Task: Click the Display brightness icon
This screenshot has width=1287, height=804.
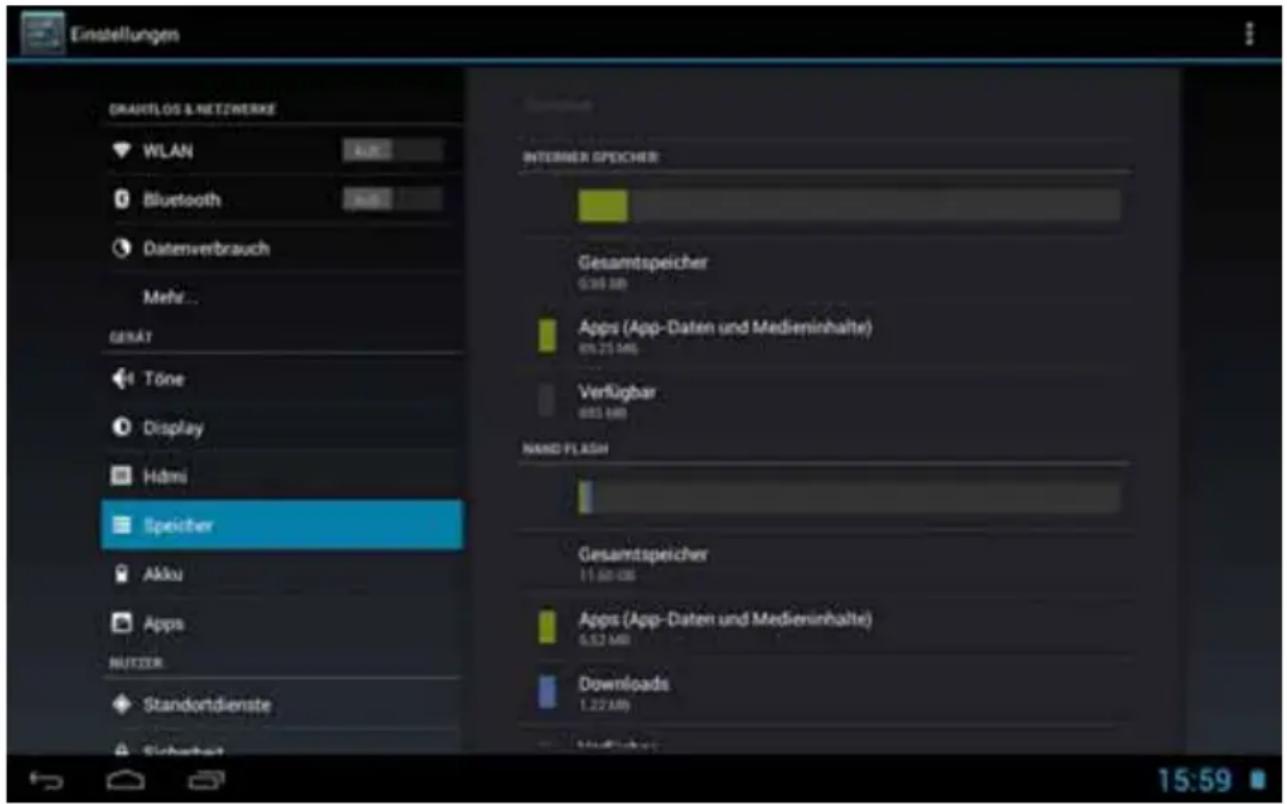Action: pos(122,428)
